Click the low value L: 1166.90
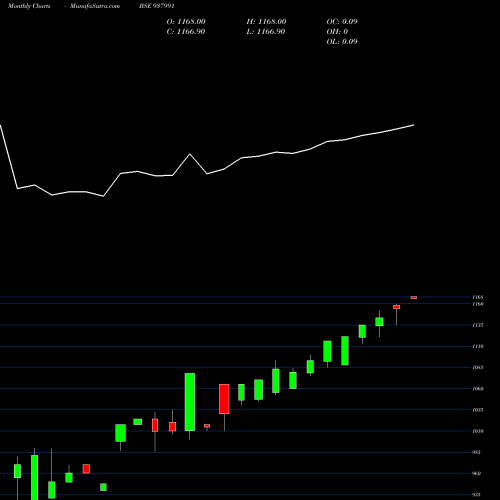This screenshot has height=500, width=500. pos(266,32)
